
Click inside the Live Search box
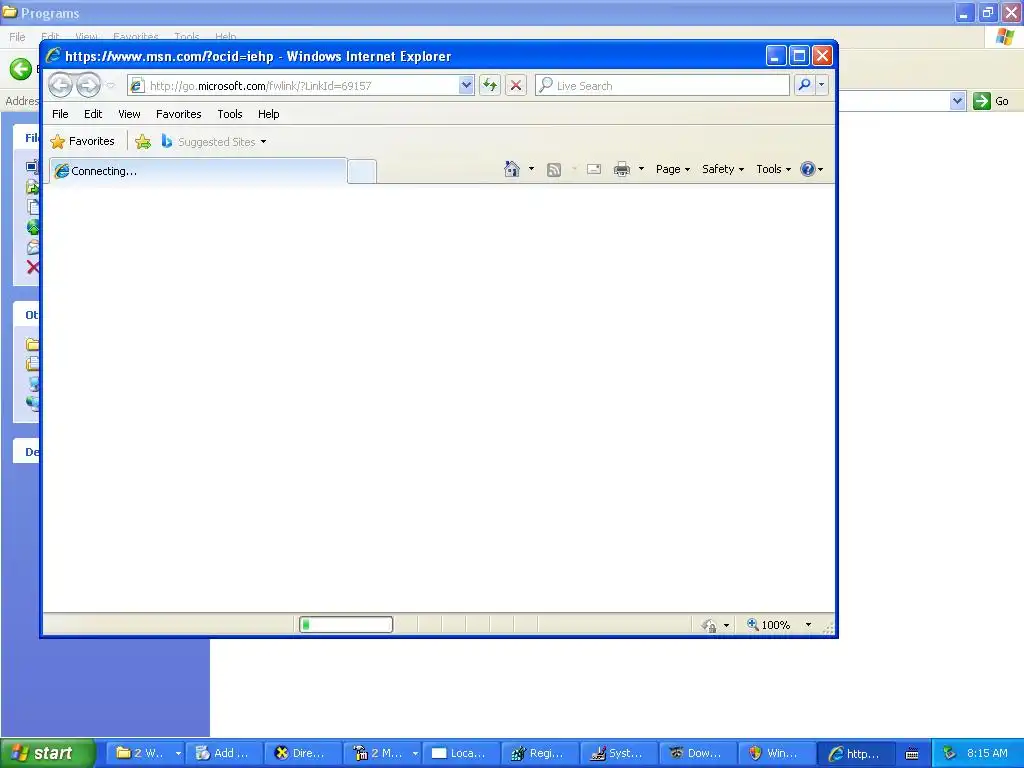coord(662,86)
